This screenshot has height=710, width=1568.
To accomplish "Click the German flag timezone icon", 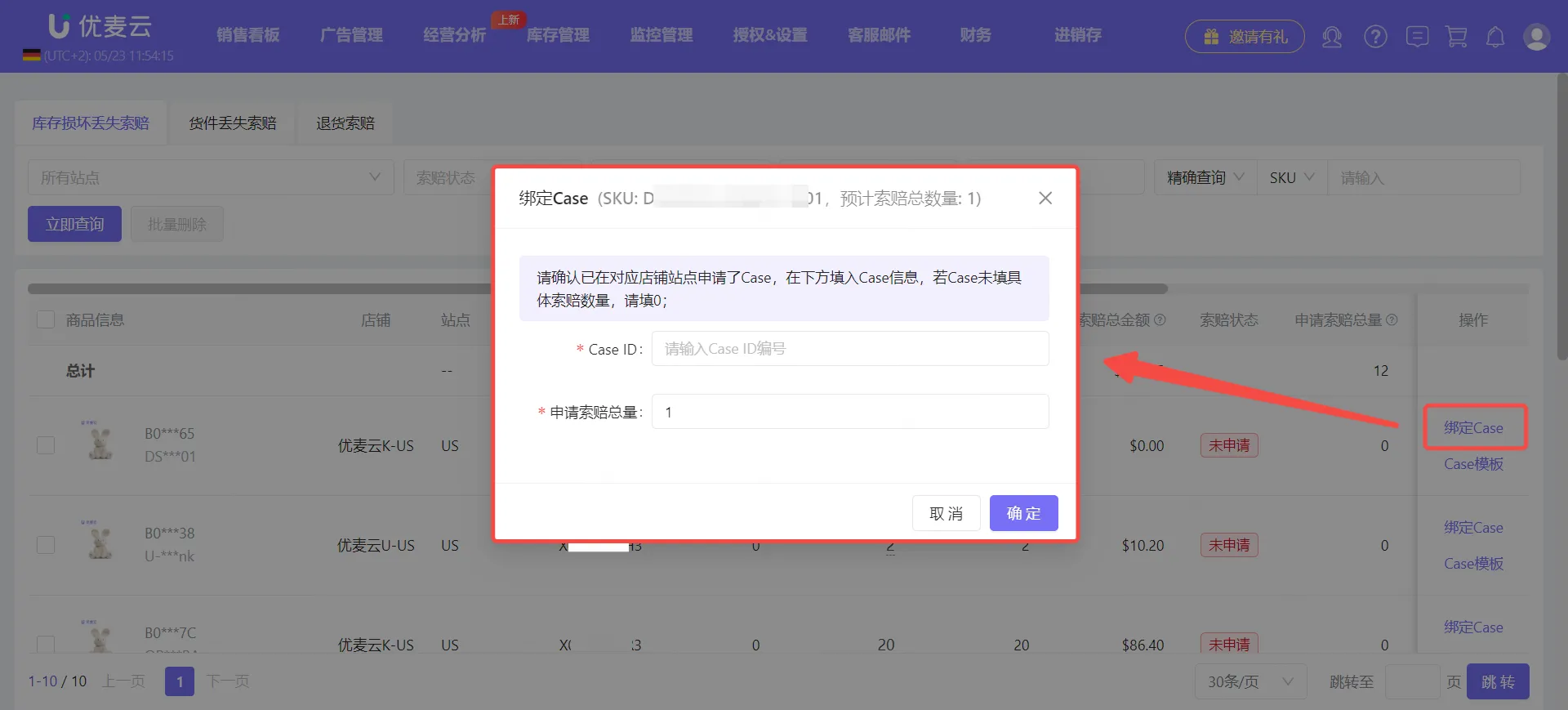I will [x=31, y=56].
